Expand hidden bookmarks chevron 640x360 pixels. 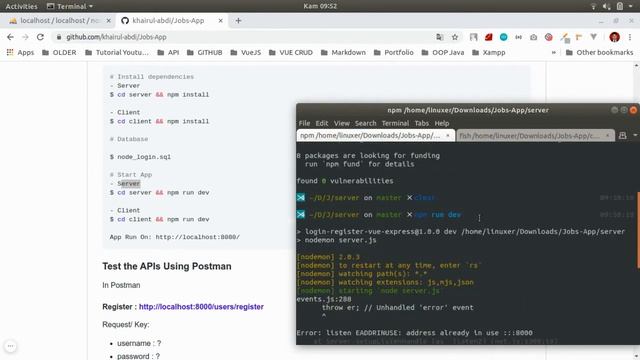click(553, 53)
